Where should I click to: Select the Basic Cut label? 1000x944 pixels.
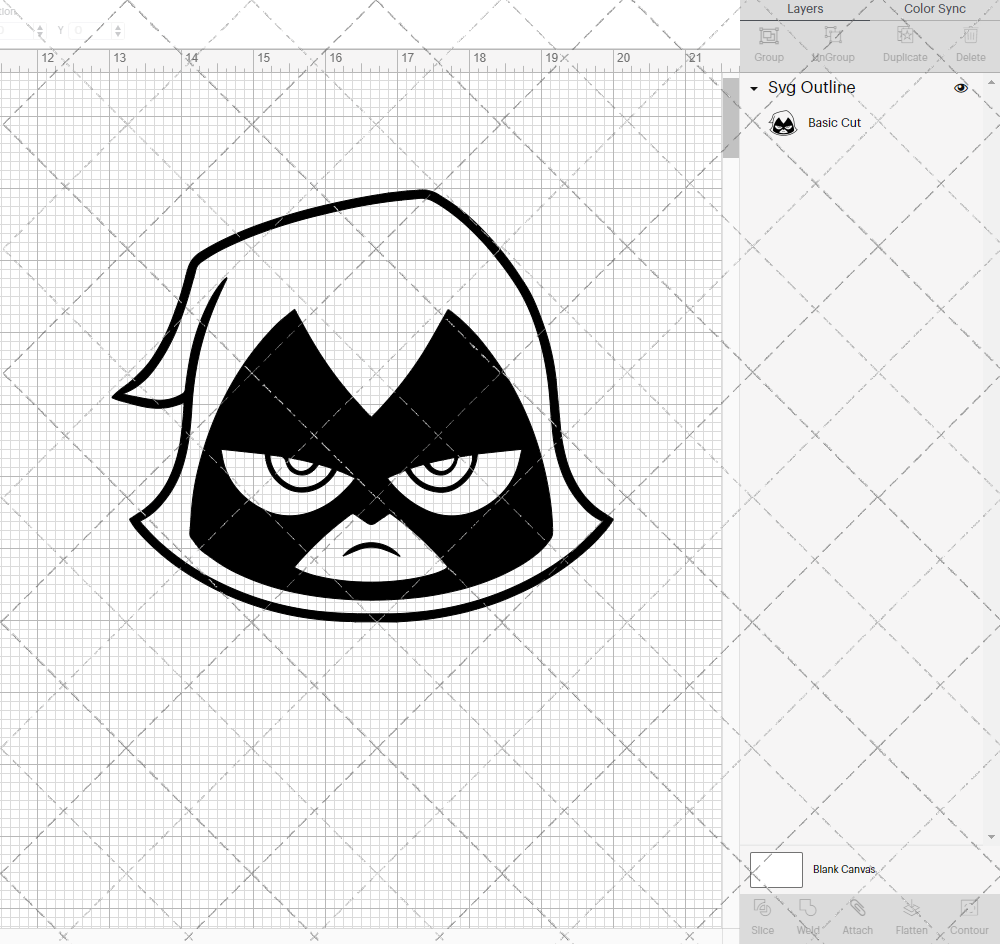[x=834, y=122]
